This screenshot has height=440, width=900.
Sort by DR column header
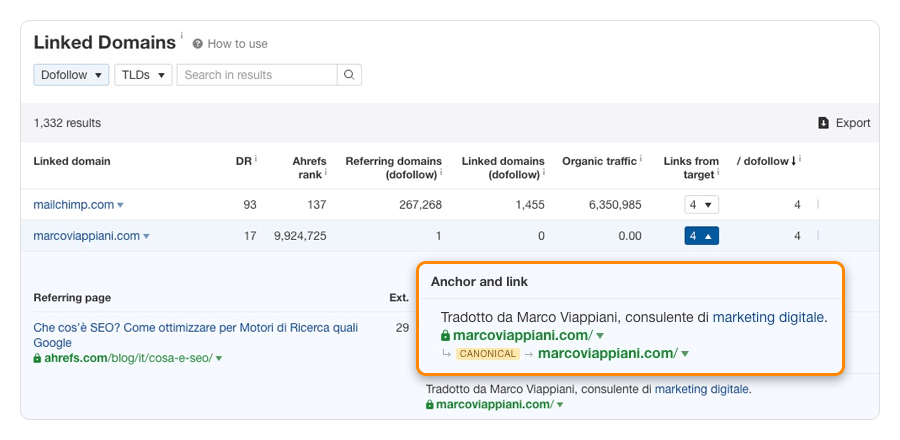click(243, 161)
